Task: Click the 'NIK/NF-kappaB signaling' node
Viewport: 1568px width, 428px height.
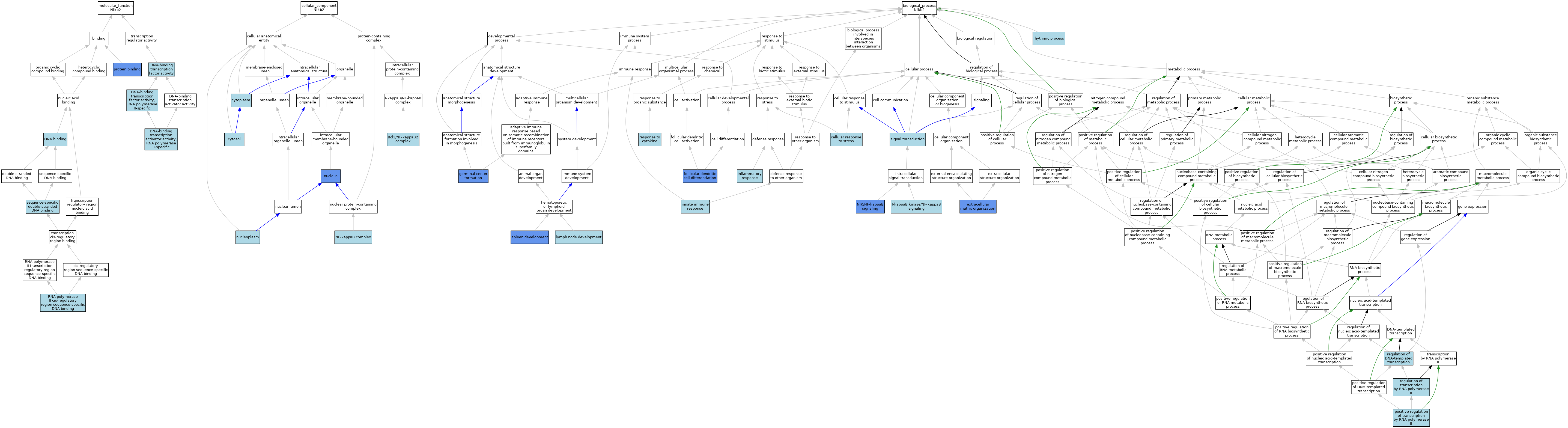Action: pos(870,206)
